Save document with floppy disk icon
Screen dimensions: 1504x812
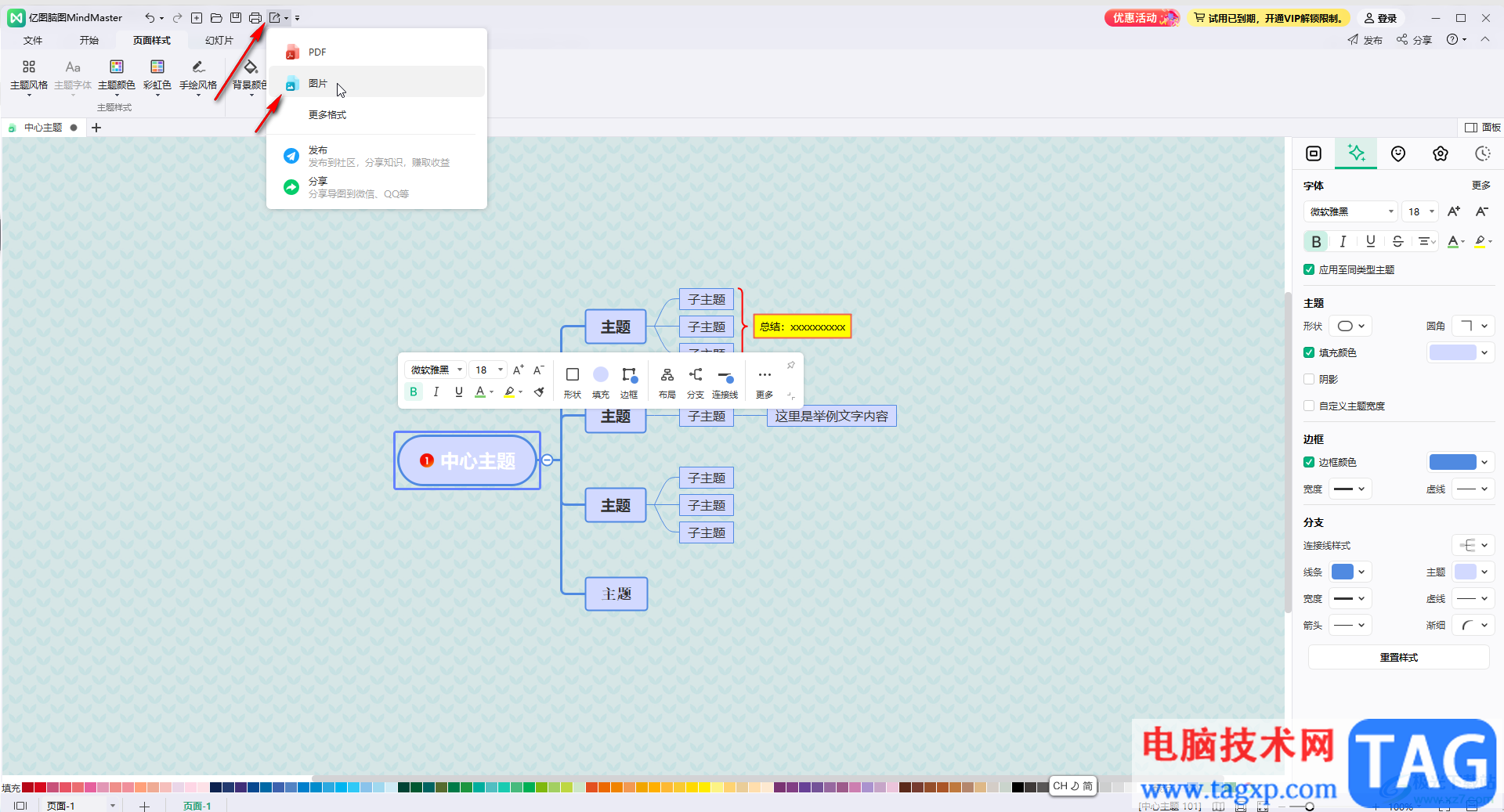pos(236,18)
